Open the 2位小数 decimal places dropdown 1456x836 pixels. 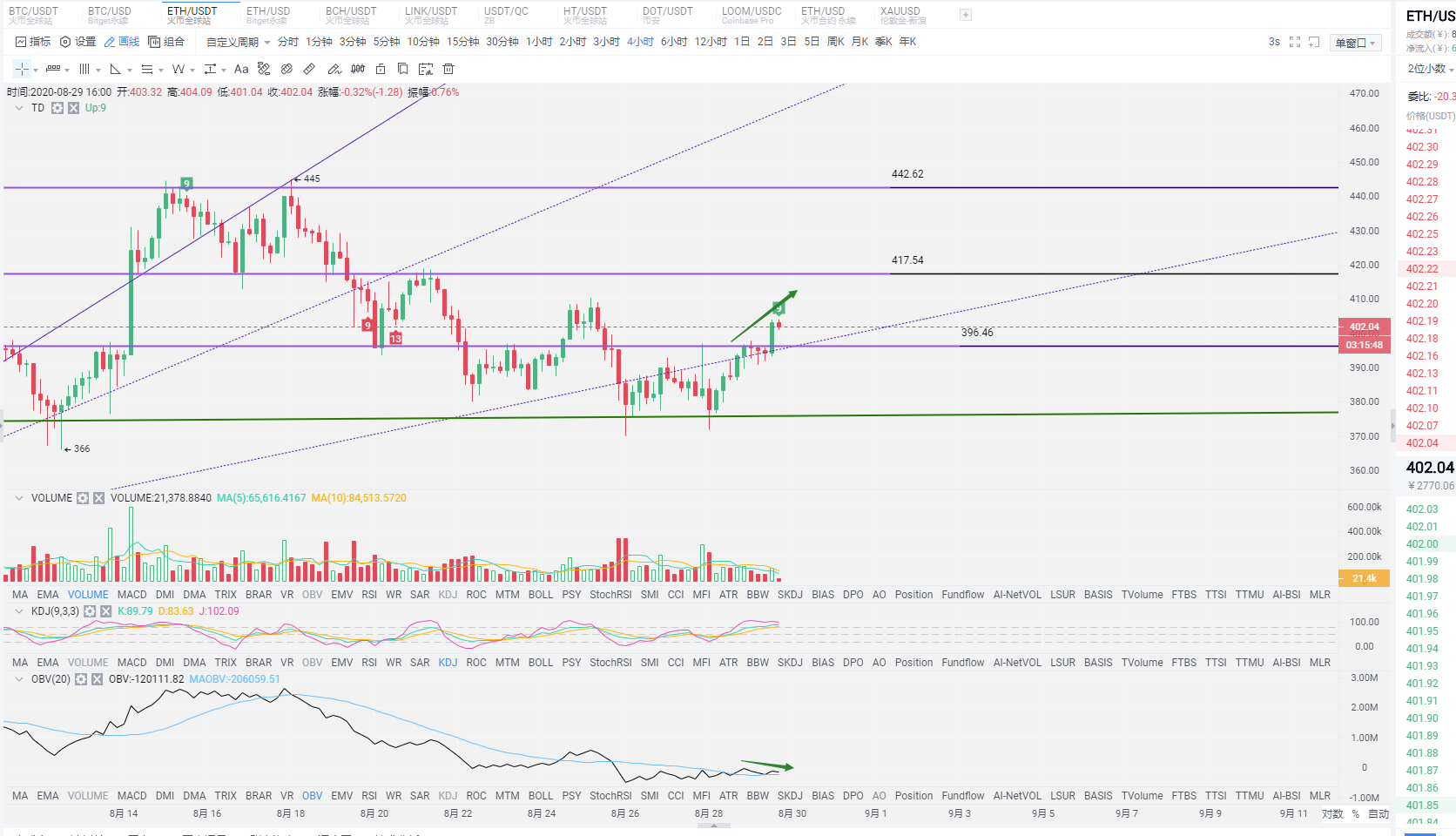(1431, 69)
